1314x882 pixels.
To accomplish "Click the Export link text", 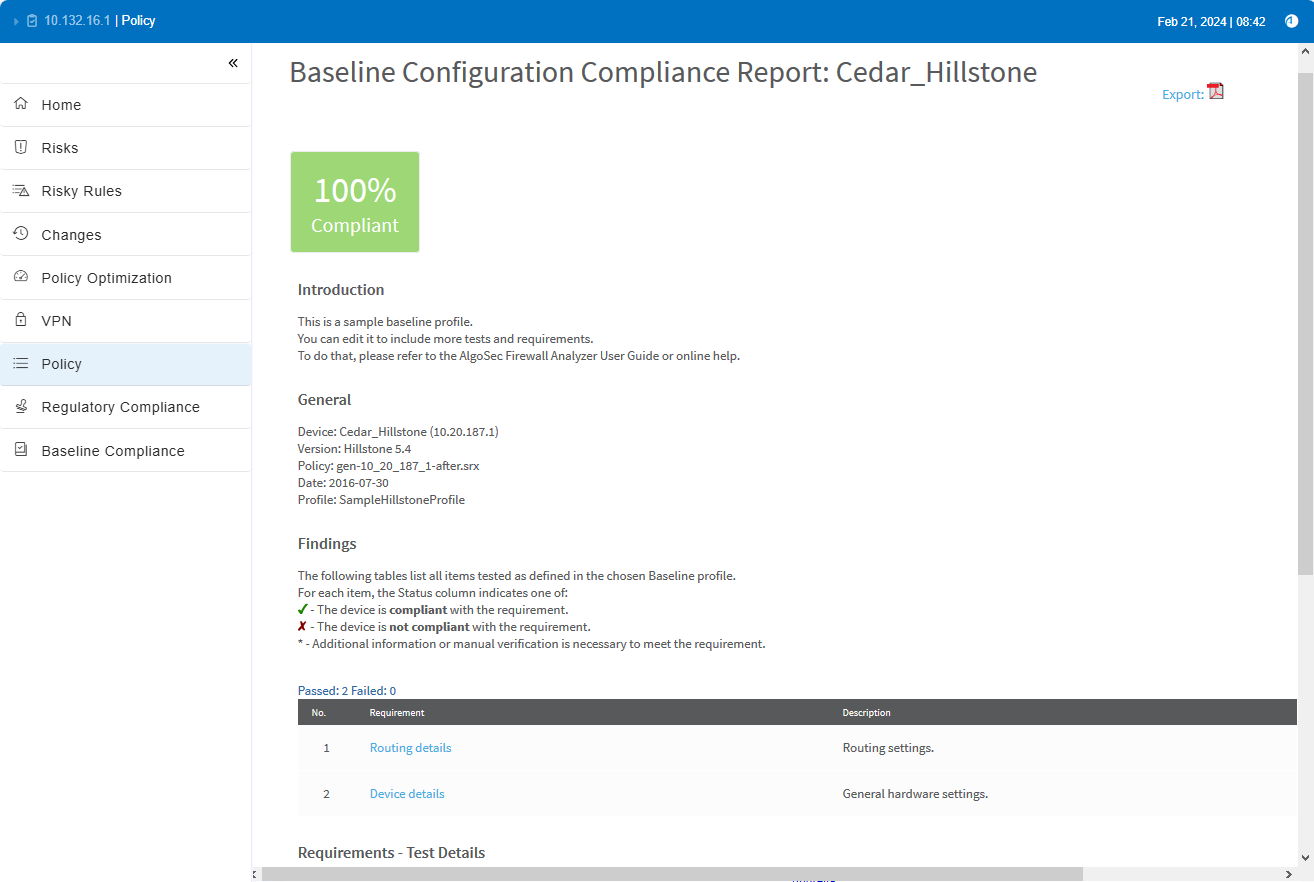I will coord(1182,95).
